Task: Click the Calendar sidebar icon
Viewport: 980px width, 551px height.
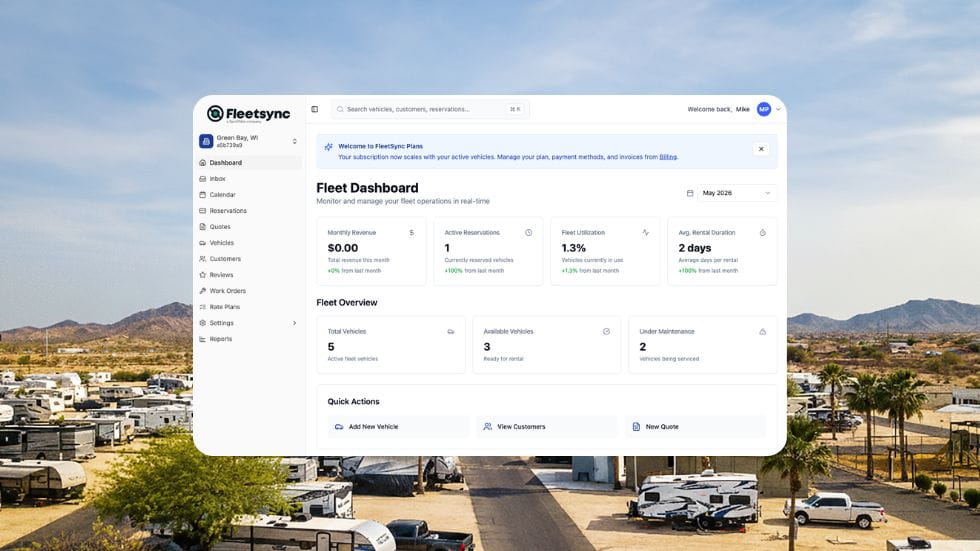Action: coord(202,195)
